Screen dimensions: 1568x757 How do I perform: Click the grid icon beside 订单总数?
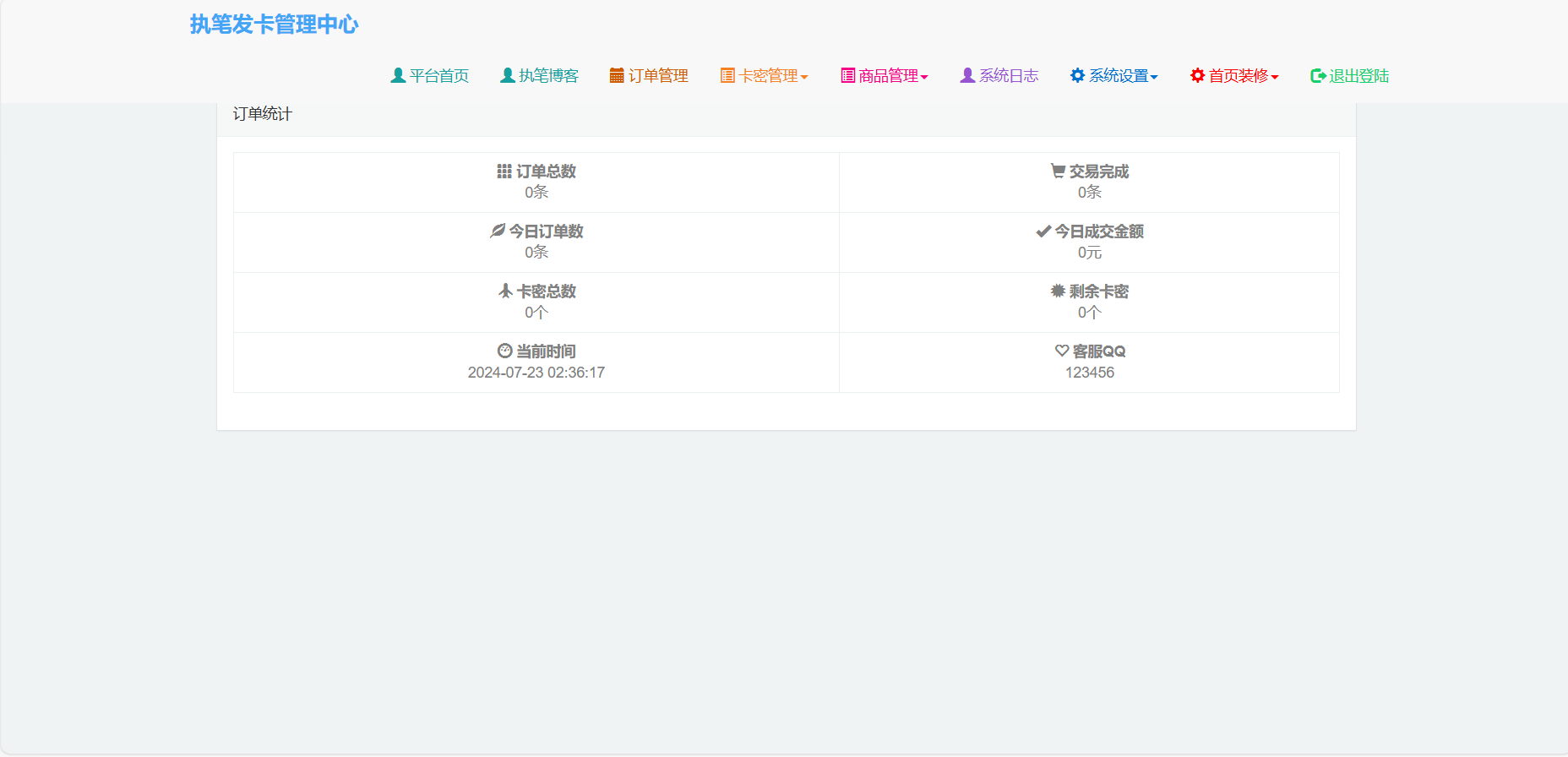[504, 172]
